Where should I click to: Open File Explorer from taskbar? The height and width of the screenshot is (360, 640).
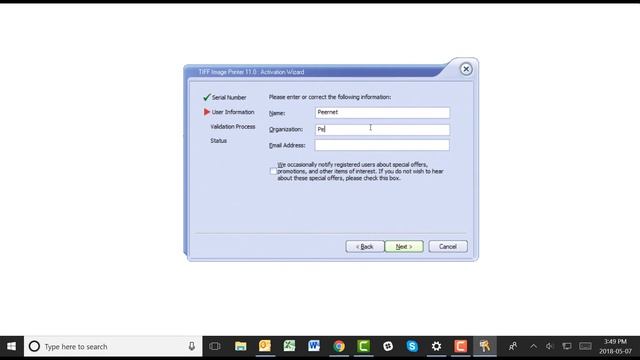[x=240, y=347]
